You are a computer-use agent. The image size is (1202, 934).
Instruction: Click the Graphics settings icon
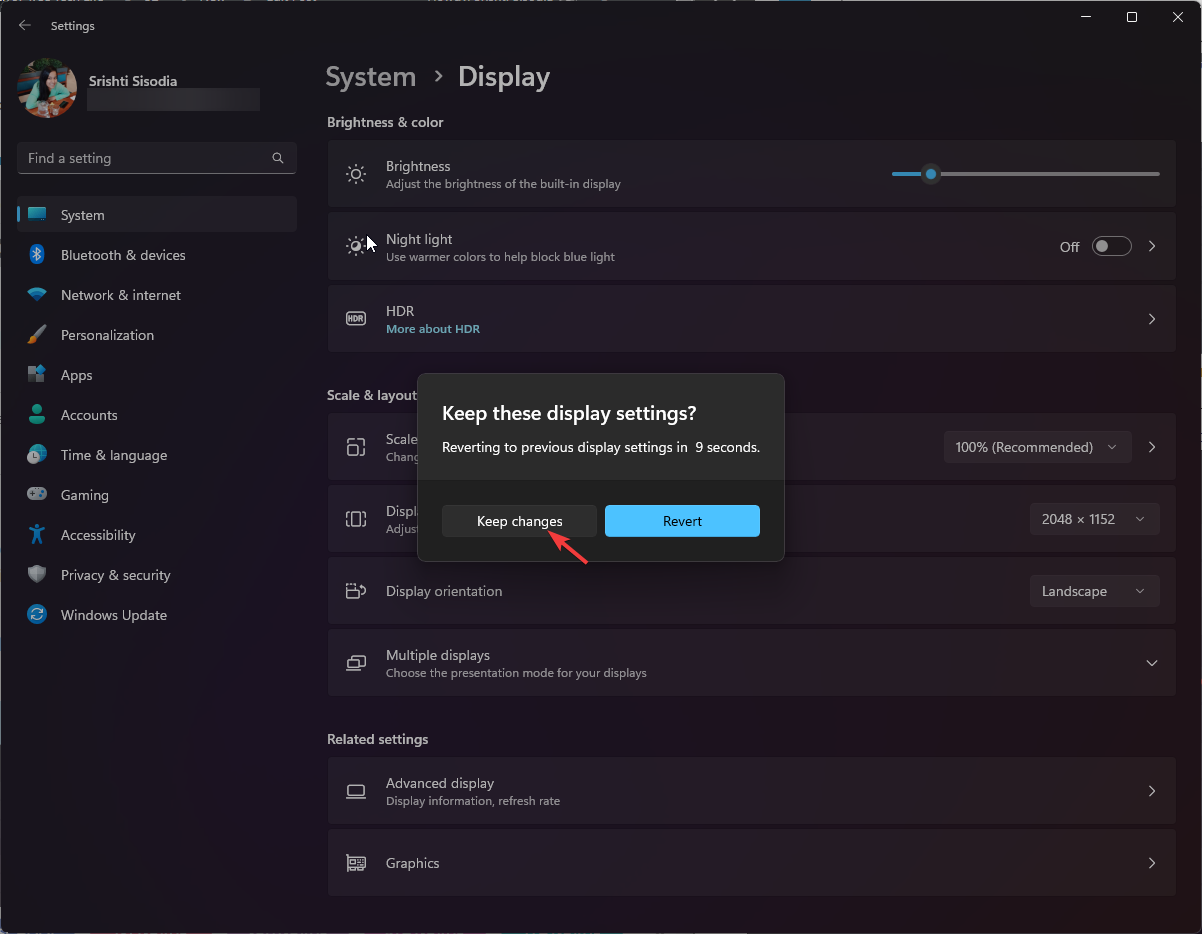coord(355,862)
